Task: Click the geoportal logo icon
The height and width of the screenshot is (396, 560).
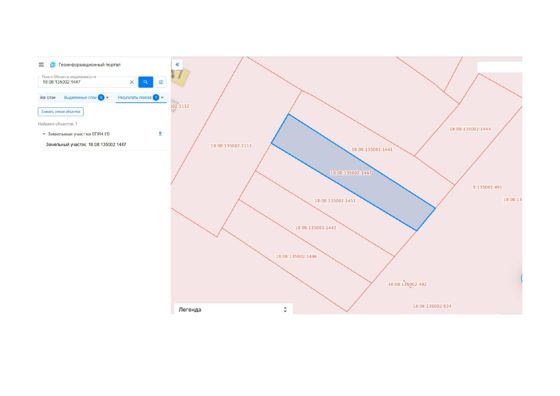Action: coord(53,65)
